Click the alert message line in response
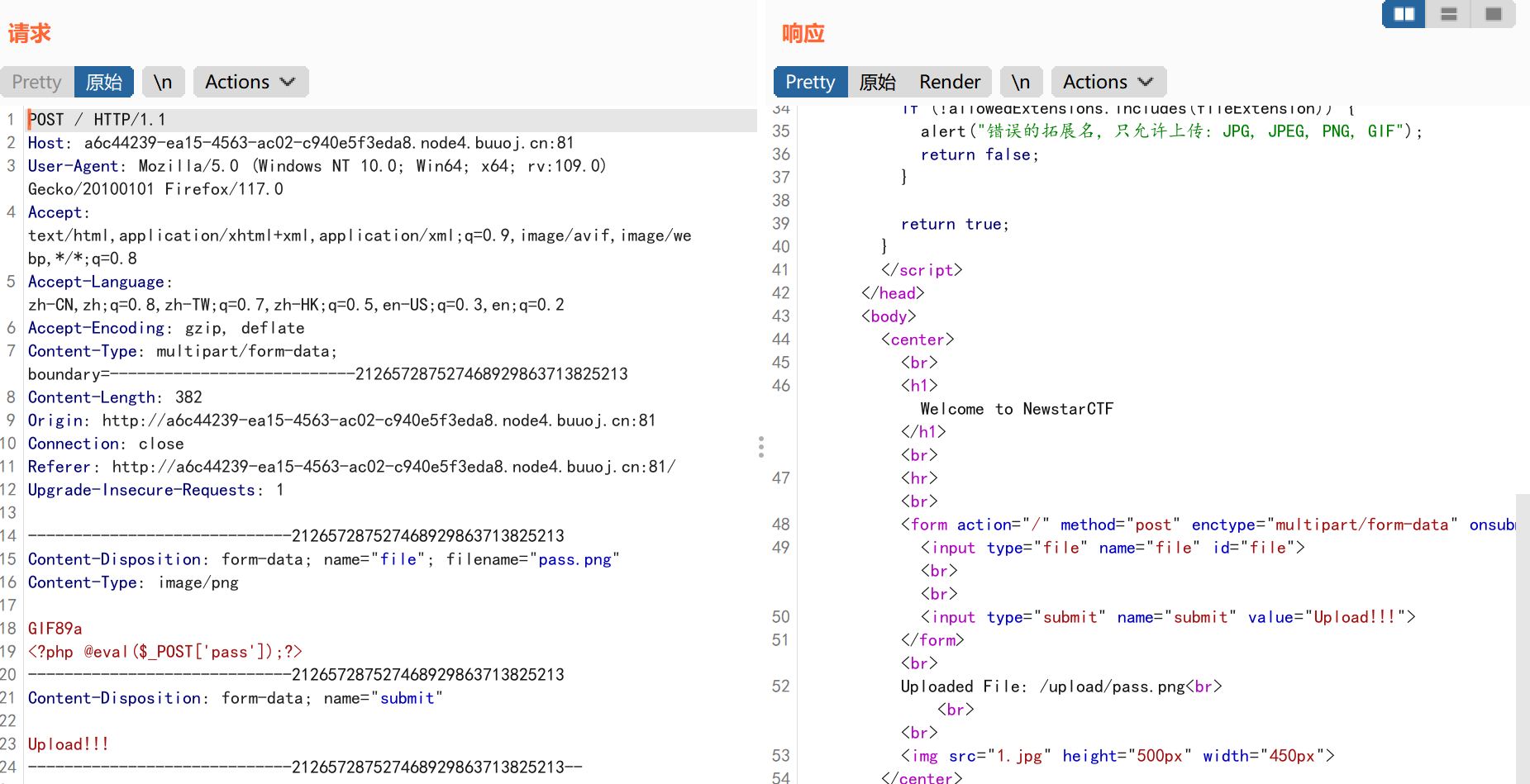The width and height of the screenshot is (1530, 784). [x=1171, y=131]
